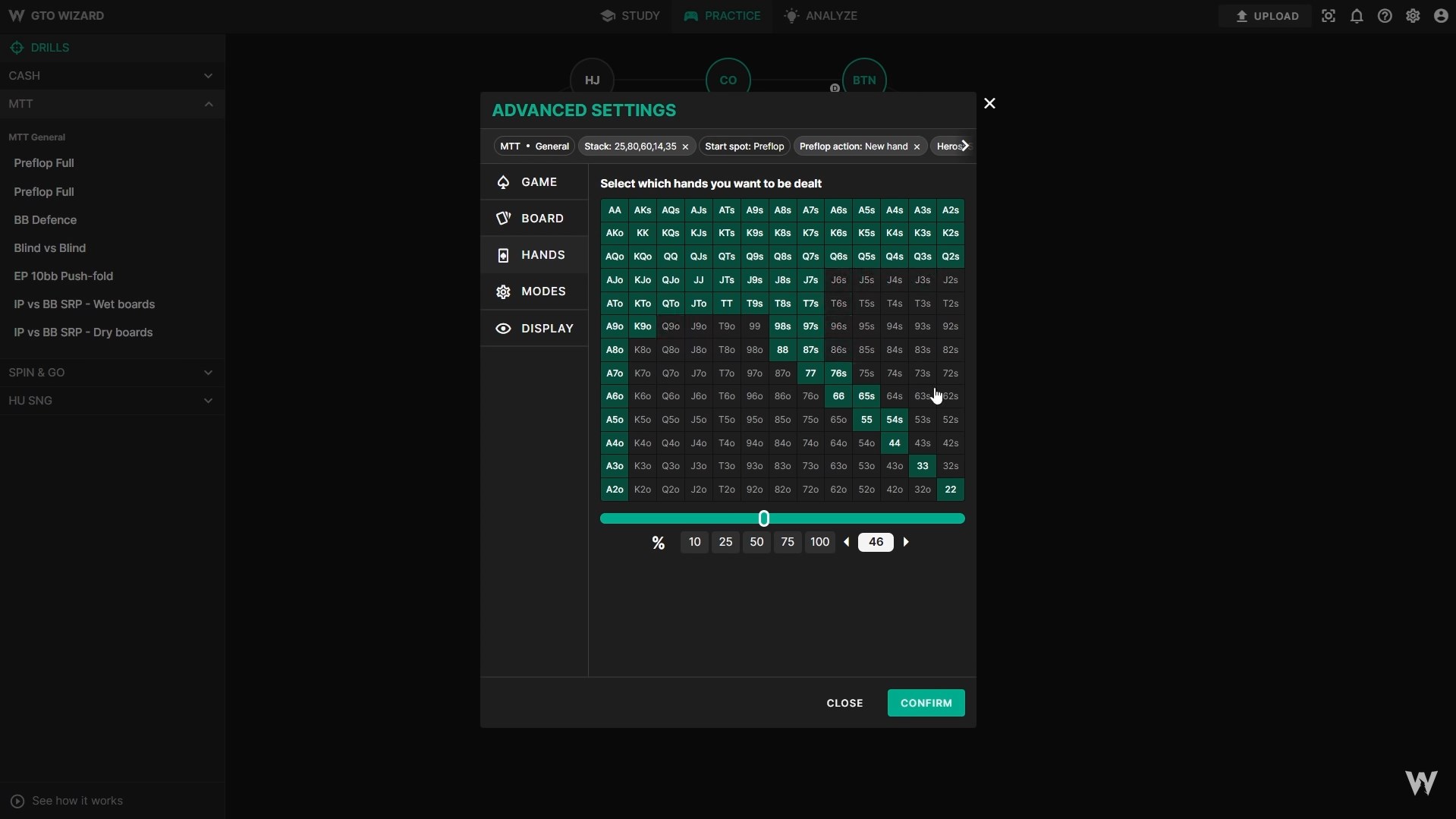The image size is (1456, 819).
Task: Remove the Stack filter chip
Action: pyautogui.click(x=685, y=146)
